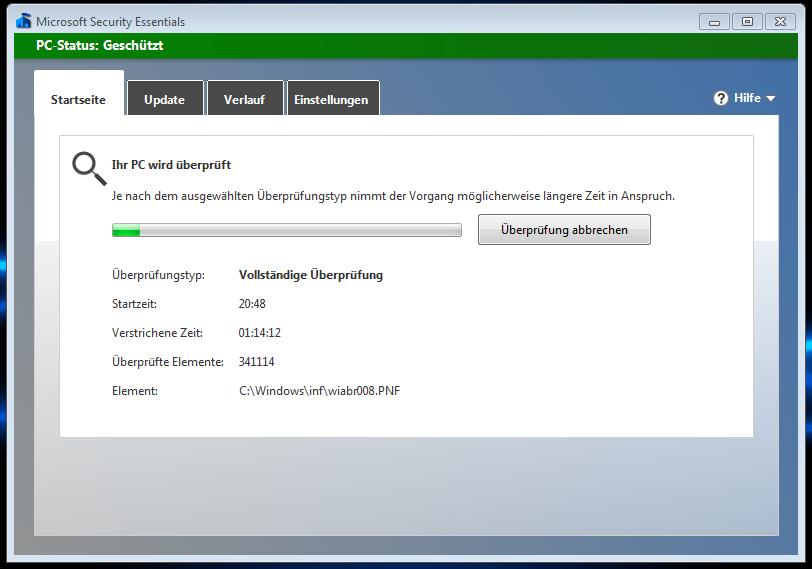Minimize the Security Essentials window
This screenshot has height=569, width=812.
pos(714,22)
